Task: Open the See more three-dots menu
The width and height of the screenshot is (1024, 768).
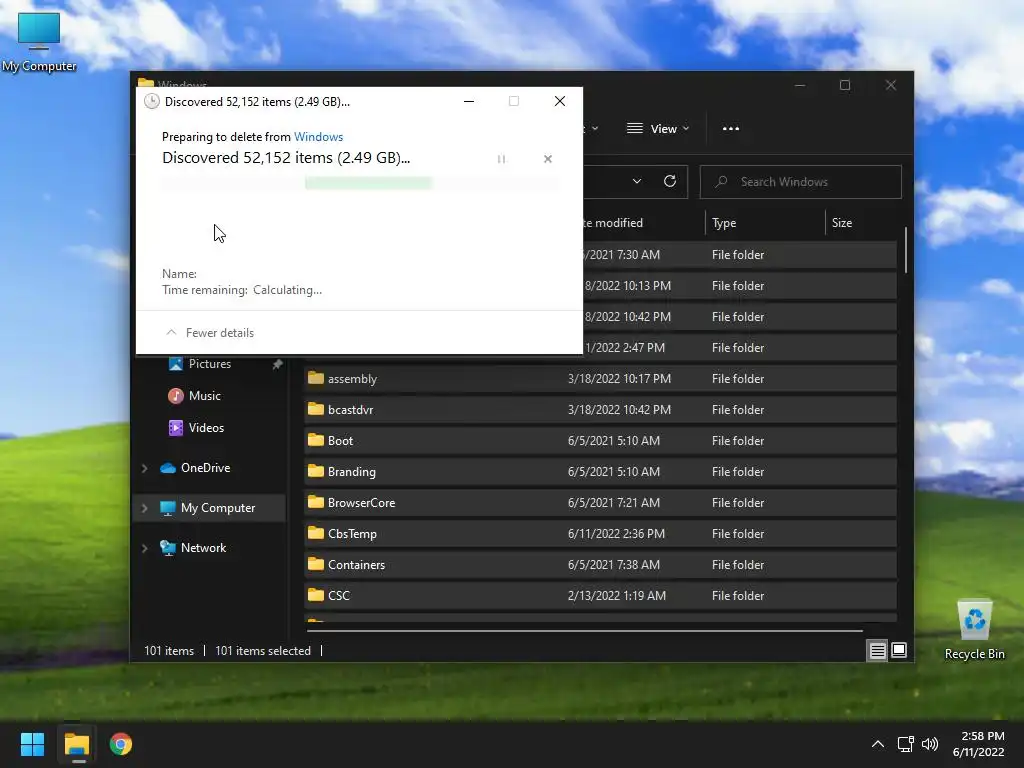Action: tap(731, 129)
